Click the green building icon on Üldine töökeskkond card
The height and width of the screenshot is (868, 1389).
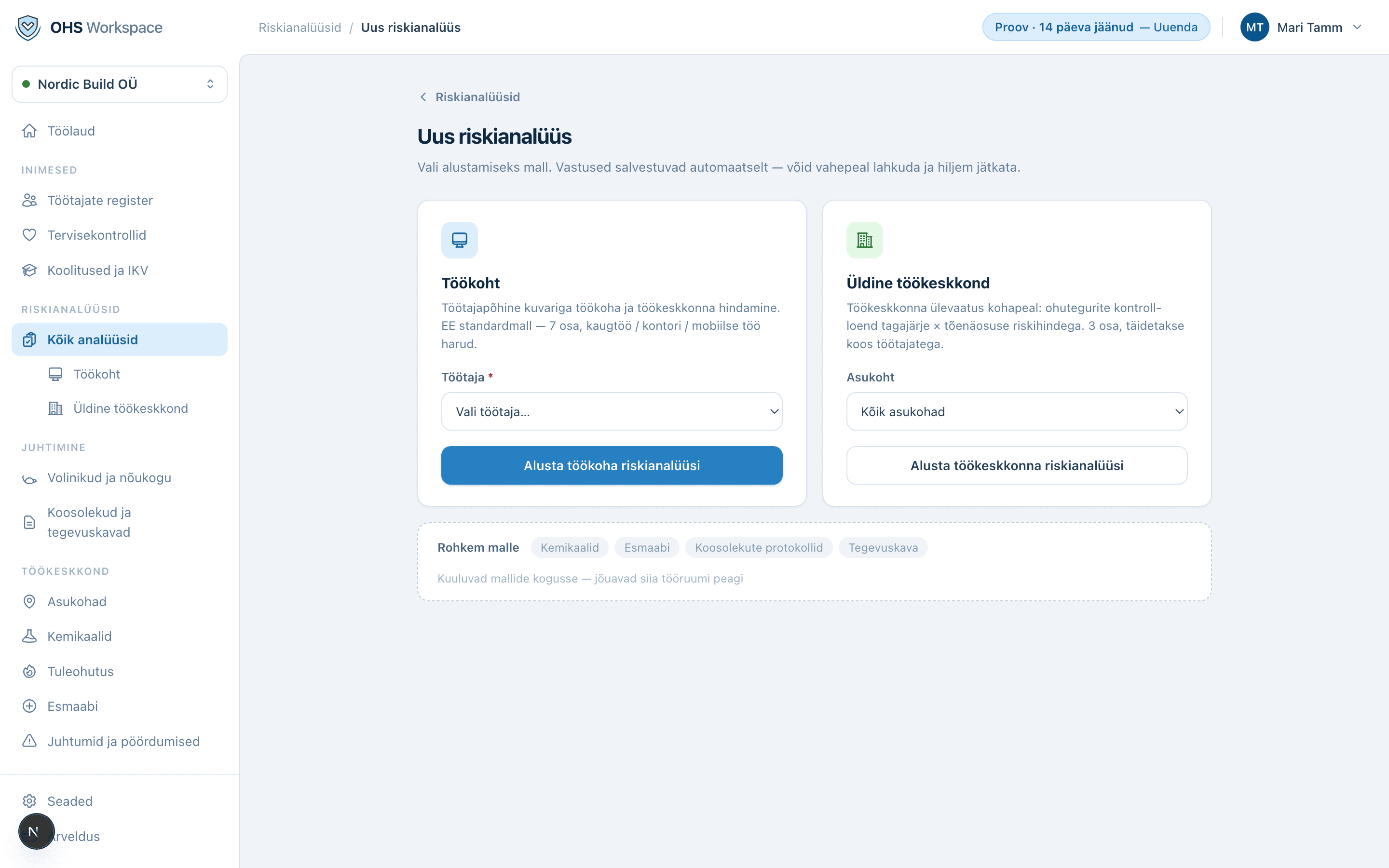point(864,240)
